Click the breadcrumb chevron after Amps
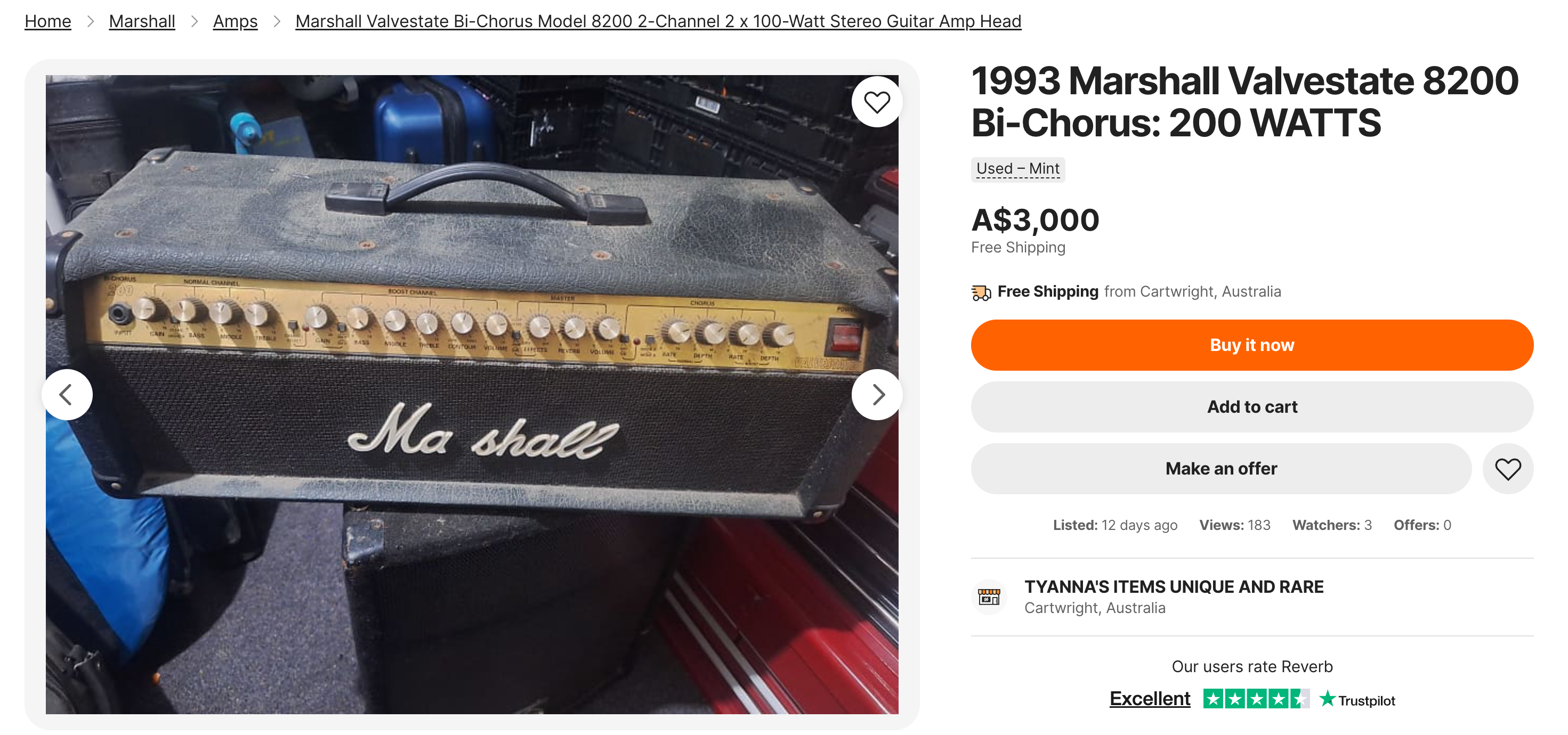The height and width of the screenshot is (735, 1568). (277, 21)
